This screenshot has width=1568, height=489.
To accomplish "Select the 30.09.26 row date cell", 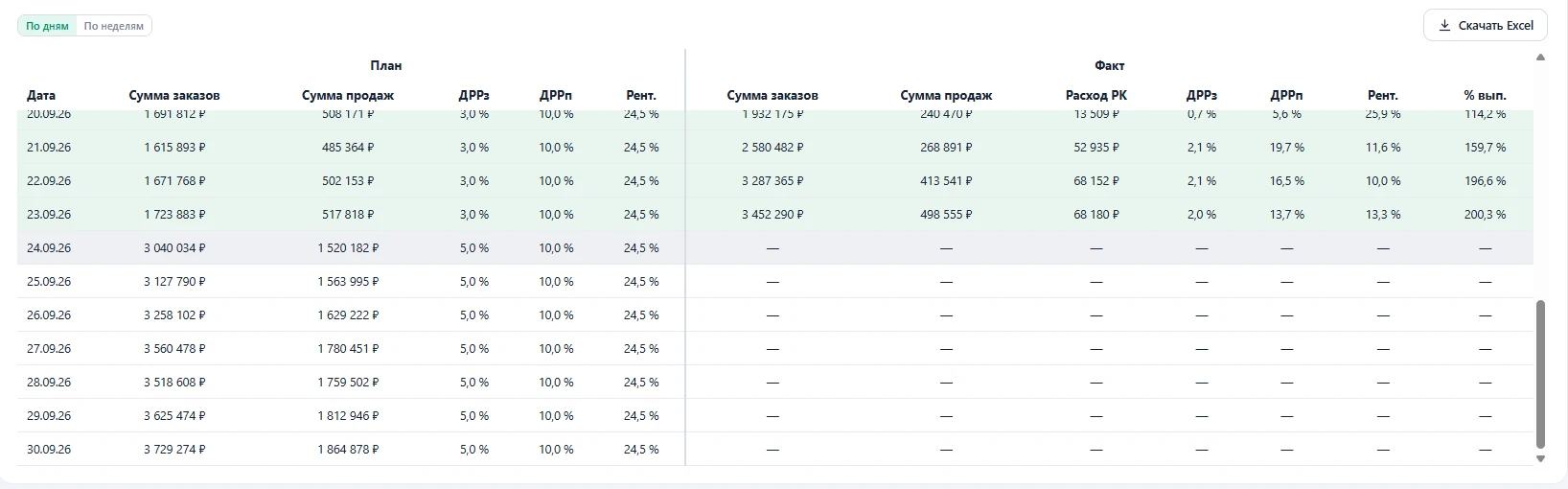I will pos(49,450).
